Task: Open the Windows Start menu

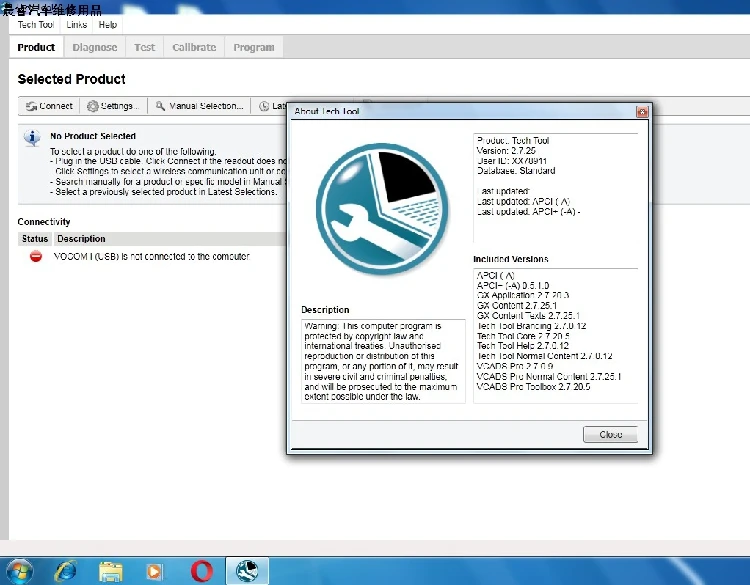Action: click(18, 570)
